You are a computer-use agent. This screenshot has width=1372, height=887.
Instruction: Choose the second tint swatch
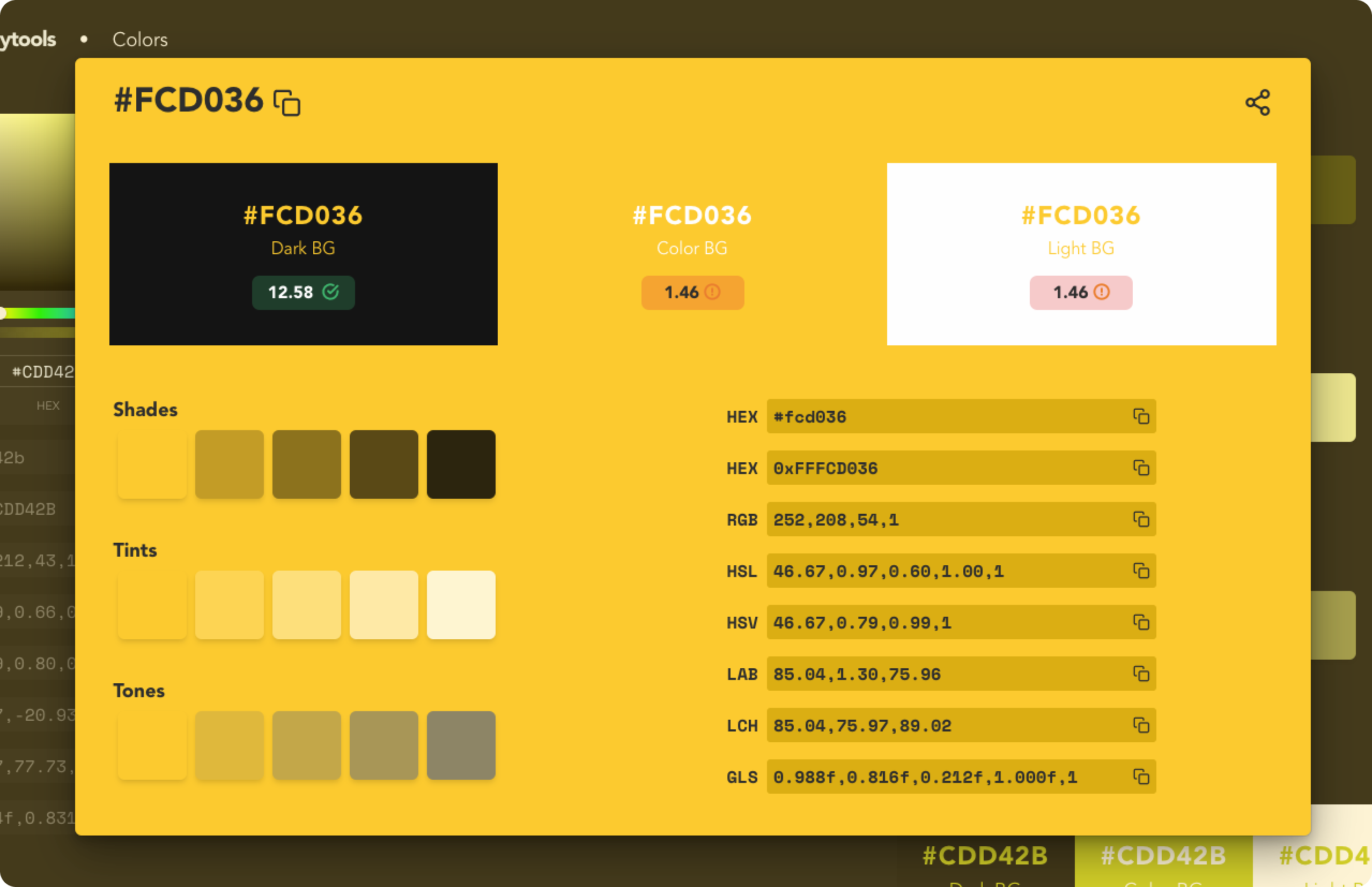[229, 605]
